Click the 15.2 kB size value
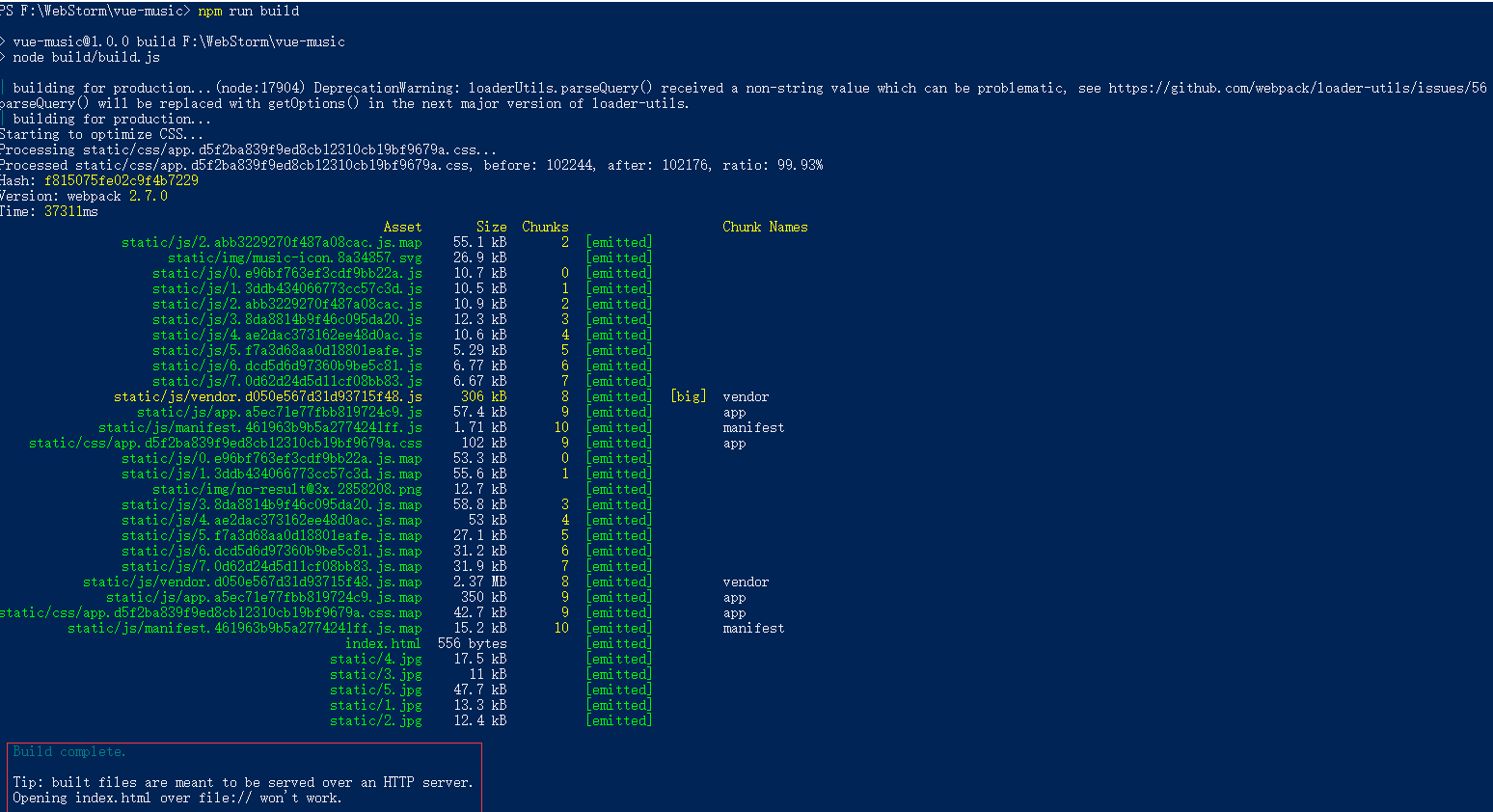 (480, 628)
